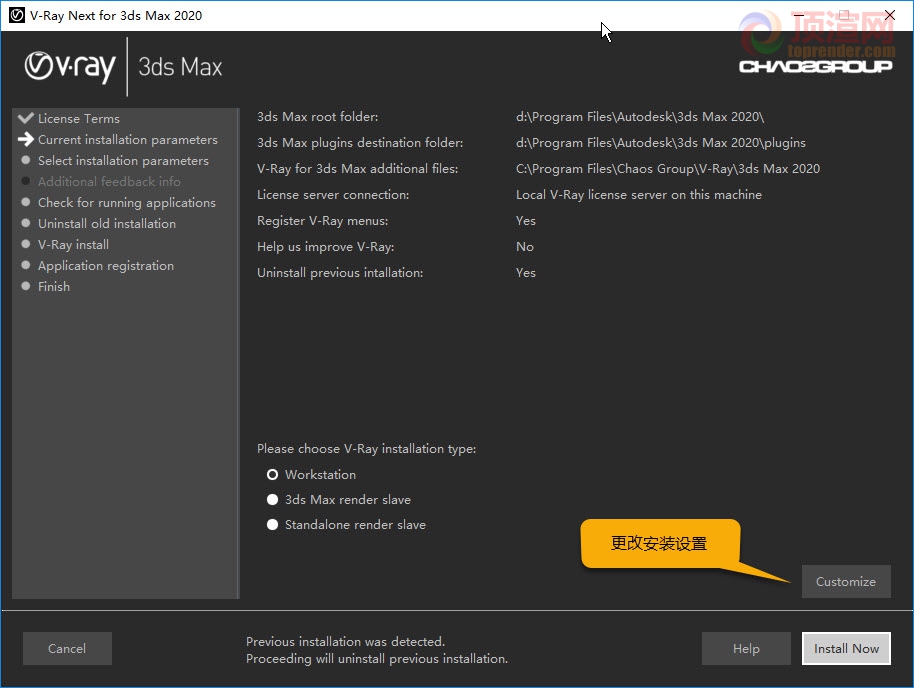This screenshot has width=914, height=688.
Task: Click the V-Ray title bar app icon
Action: pyautogui.click(x=17, y=15)
